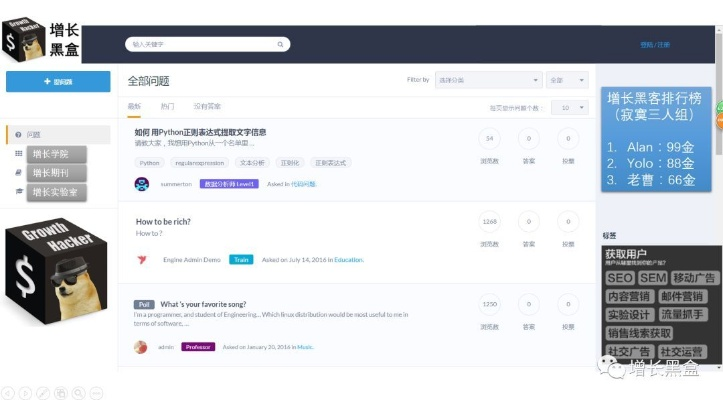This screenshot has height=400, width=723.
Task: Click inside the keyword search field
Action: click(x=200, y=44)
